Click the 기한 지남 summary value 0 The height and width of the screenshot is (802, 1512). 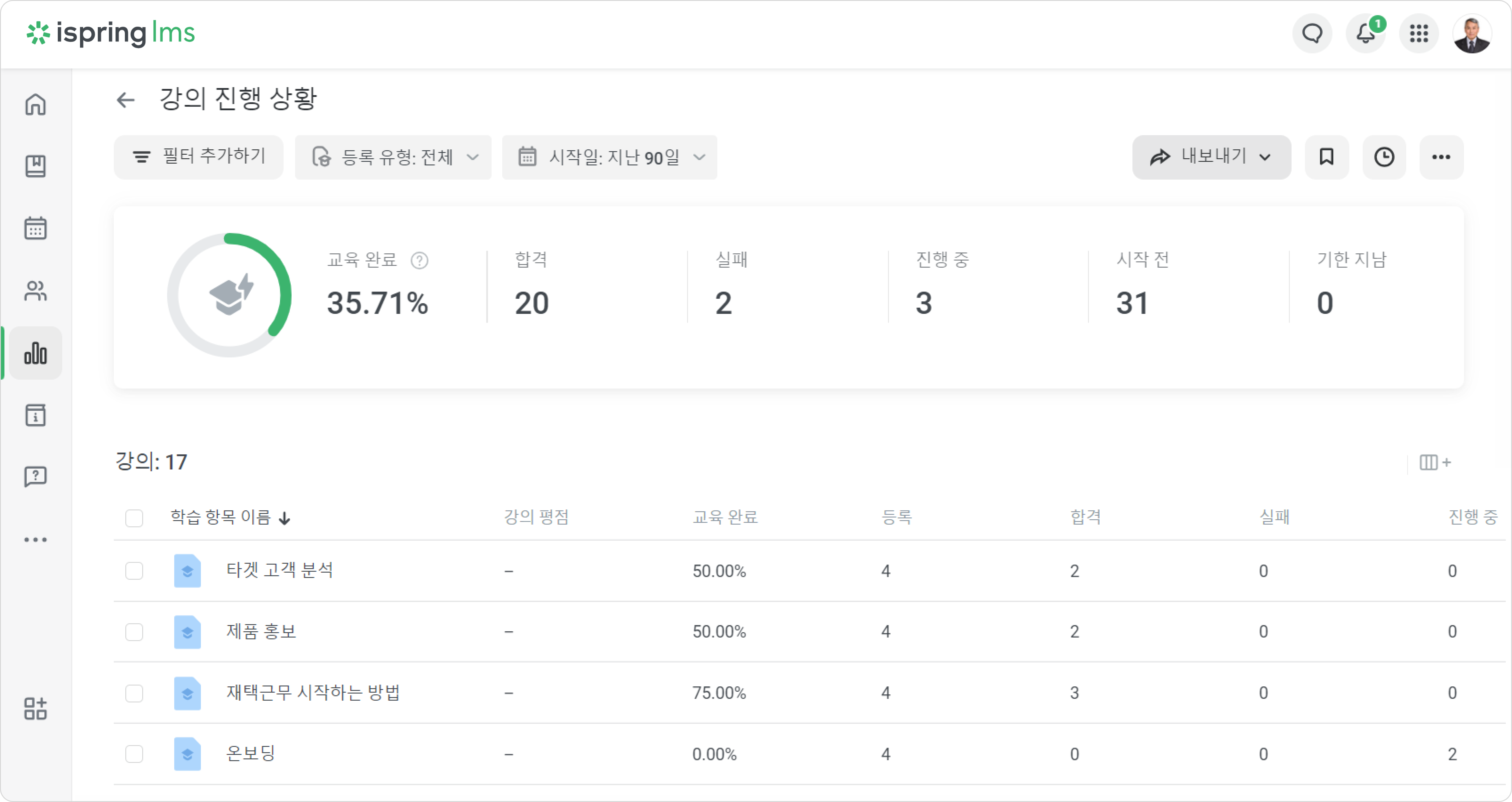(x=1325, y=304)
